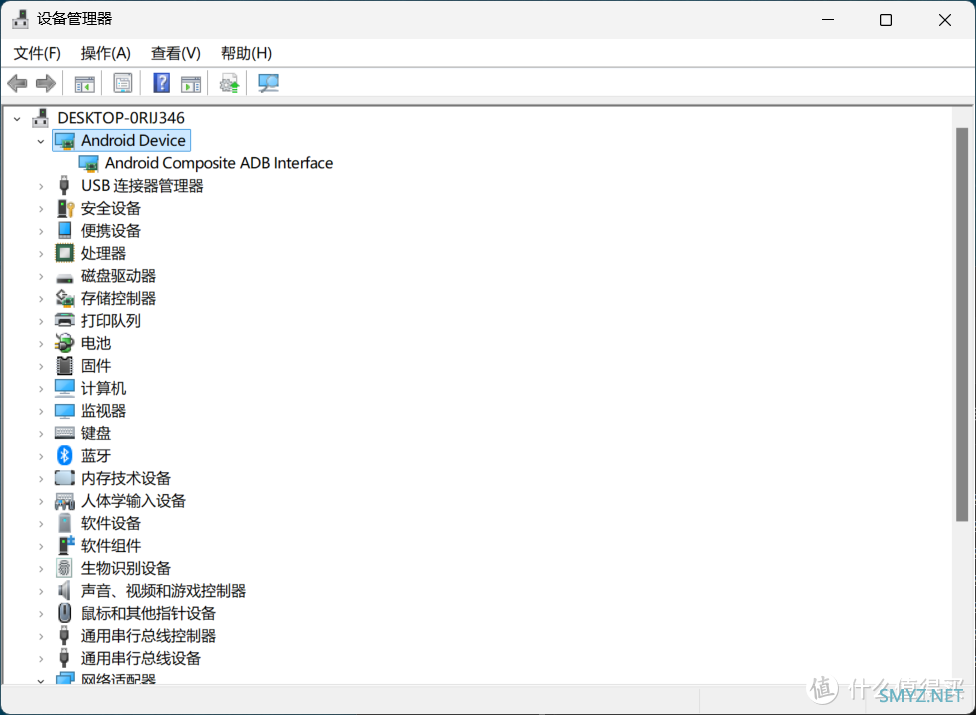976x715 pixels.
Task: Maximize the 设备管理器 window
Action: click(886, 20)
